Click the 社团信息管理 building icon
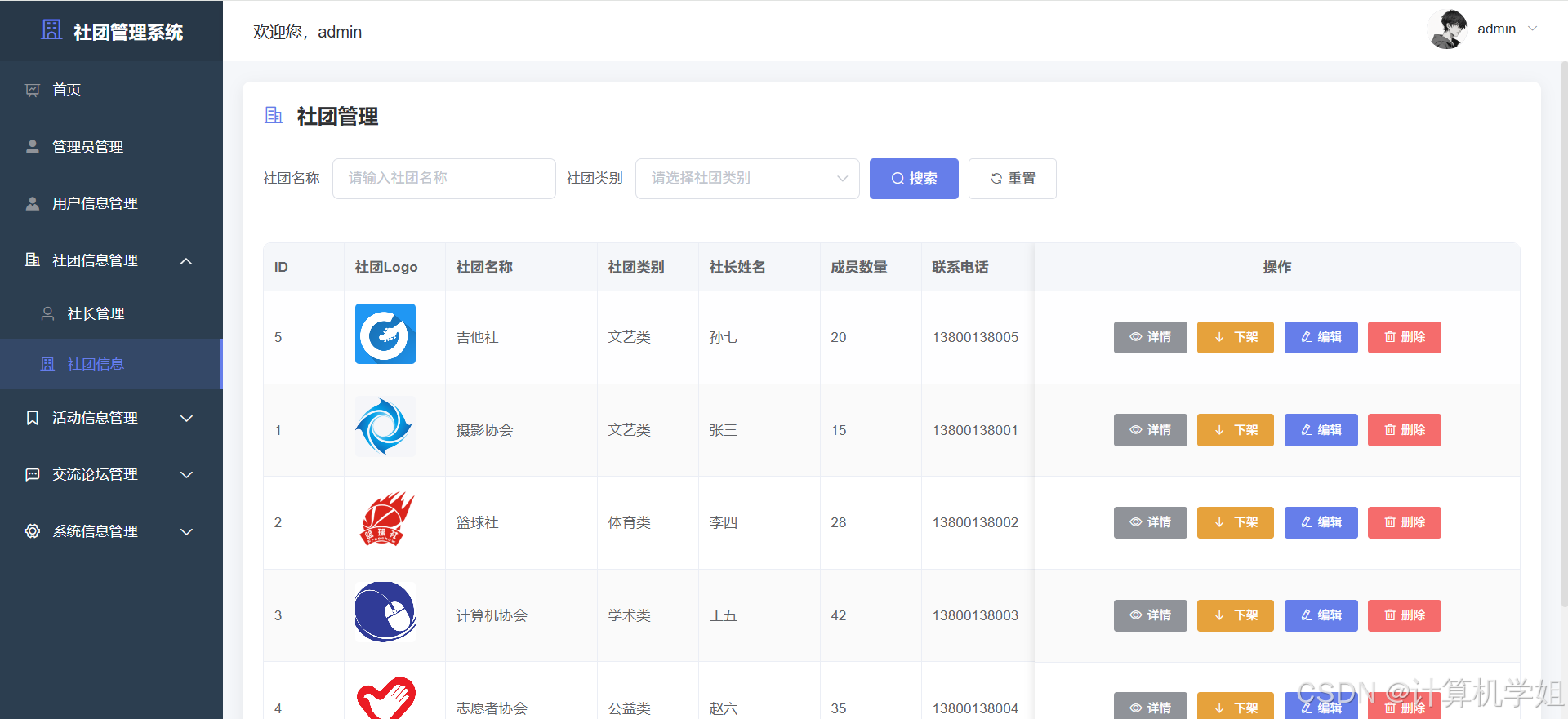 coord(33,260)
